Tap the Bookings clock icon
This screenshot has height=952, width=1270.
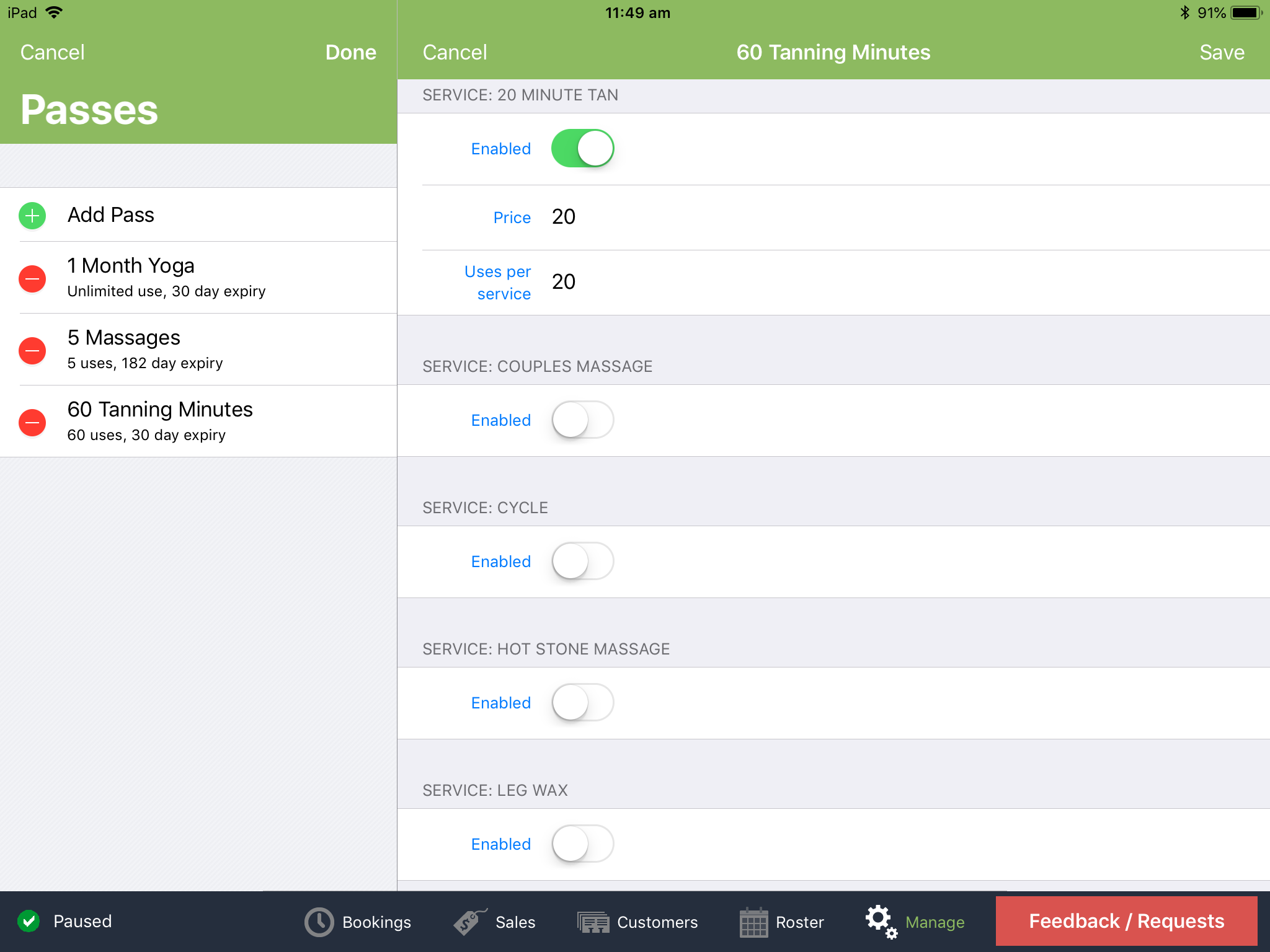(x=319, y=922)
